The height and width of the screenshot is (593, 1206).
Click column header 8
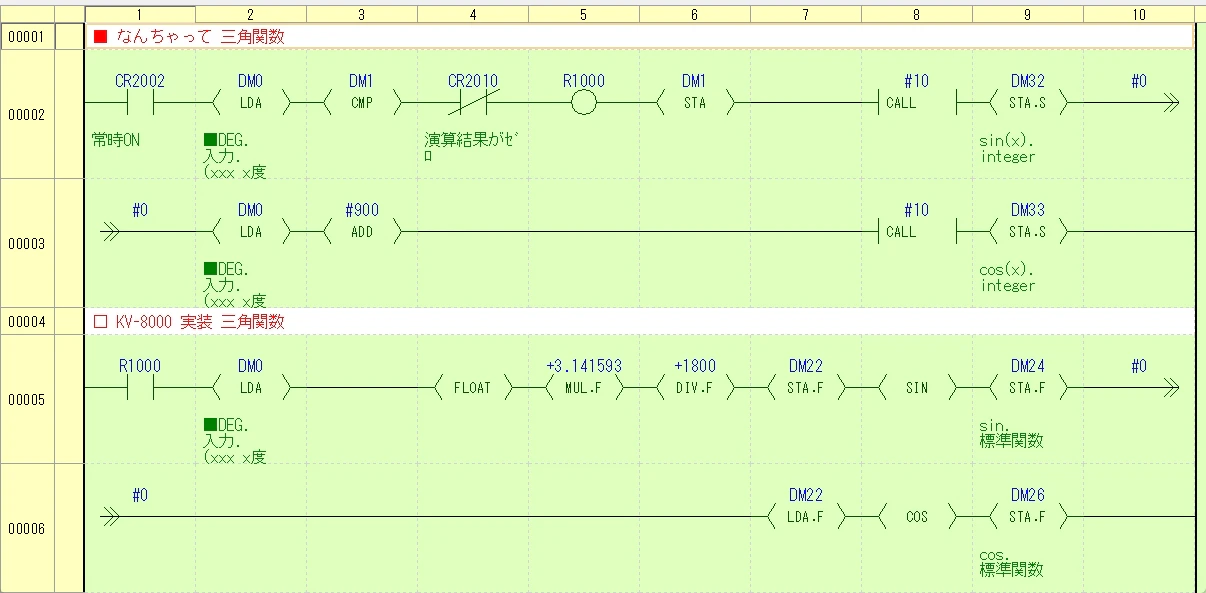pyautogui.click(x=917, y=14)
